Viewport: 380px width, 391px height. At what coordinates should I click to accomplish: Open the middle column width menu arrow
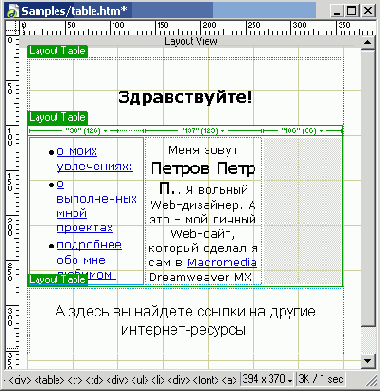pos(223,131)
